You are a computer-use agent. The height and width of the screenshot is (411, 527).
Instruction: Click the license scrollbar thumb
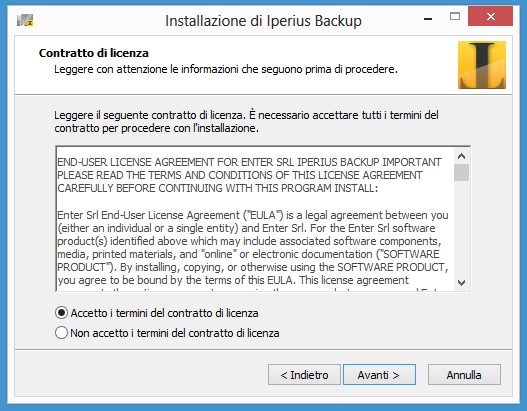click(461, 172)
